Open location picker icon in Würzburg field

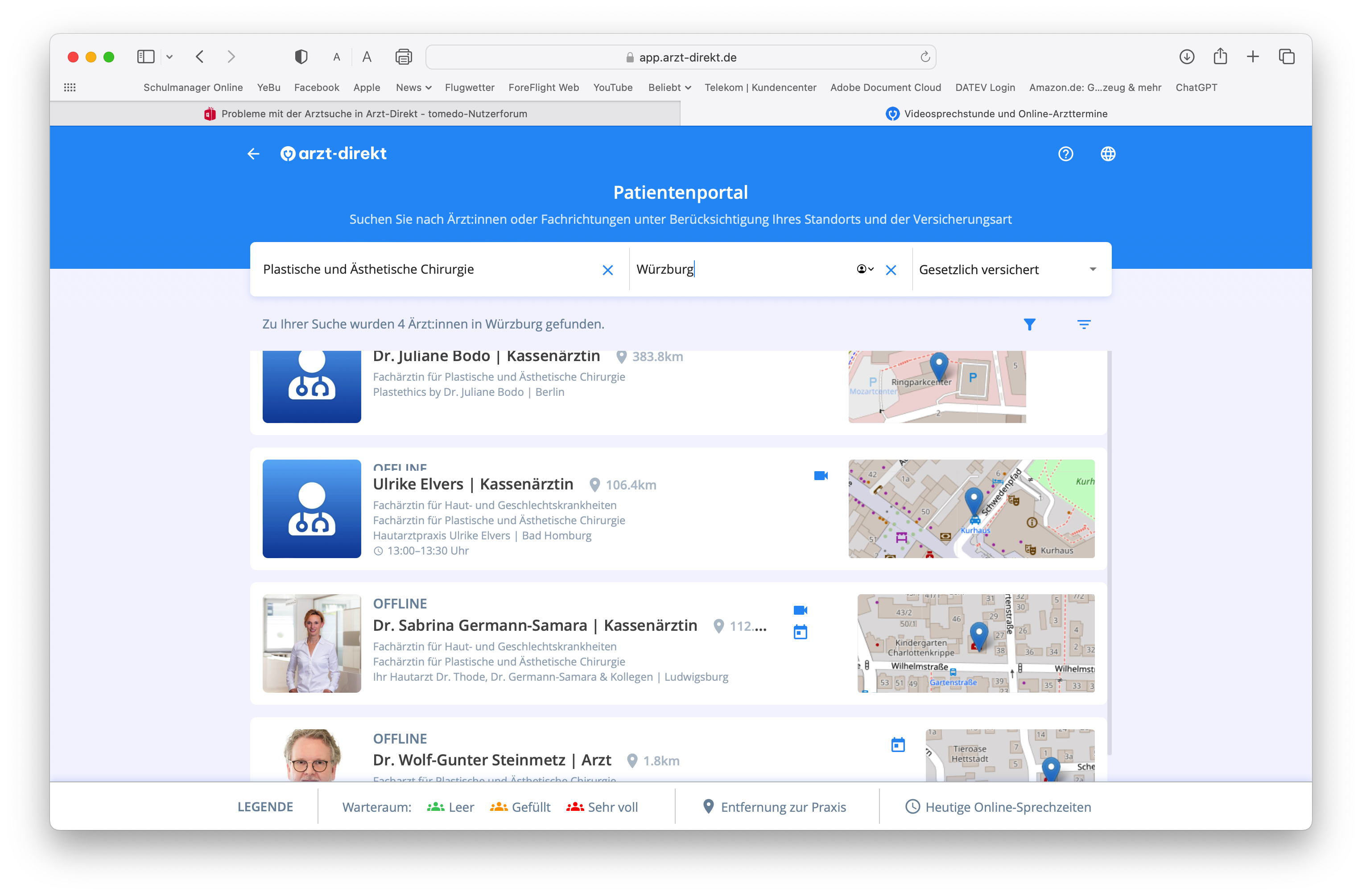point(865,269)
